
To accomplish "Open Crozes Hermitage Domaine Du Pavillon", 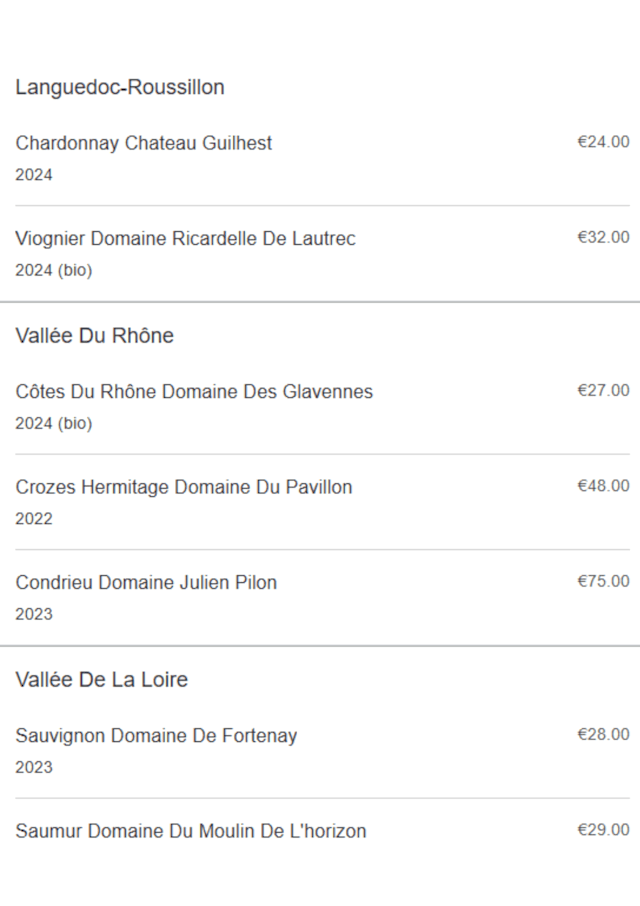I will pyautogui.click(x=184, y=487).
